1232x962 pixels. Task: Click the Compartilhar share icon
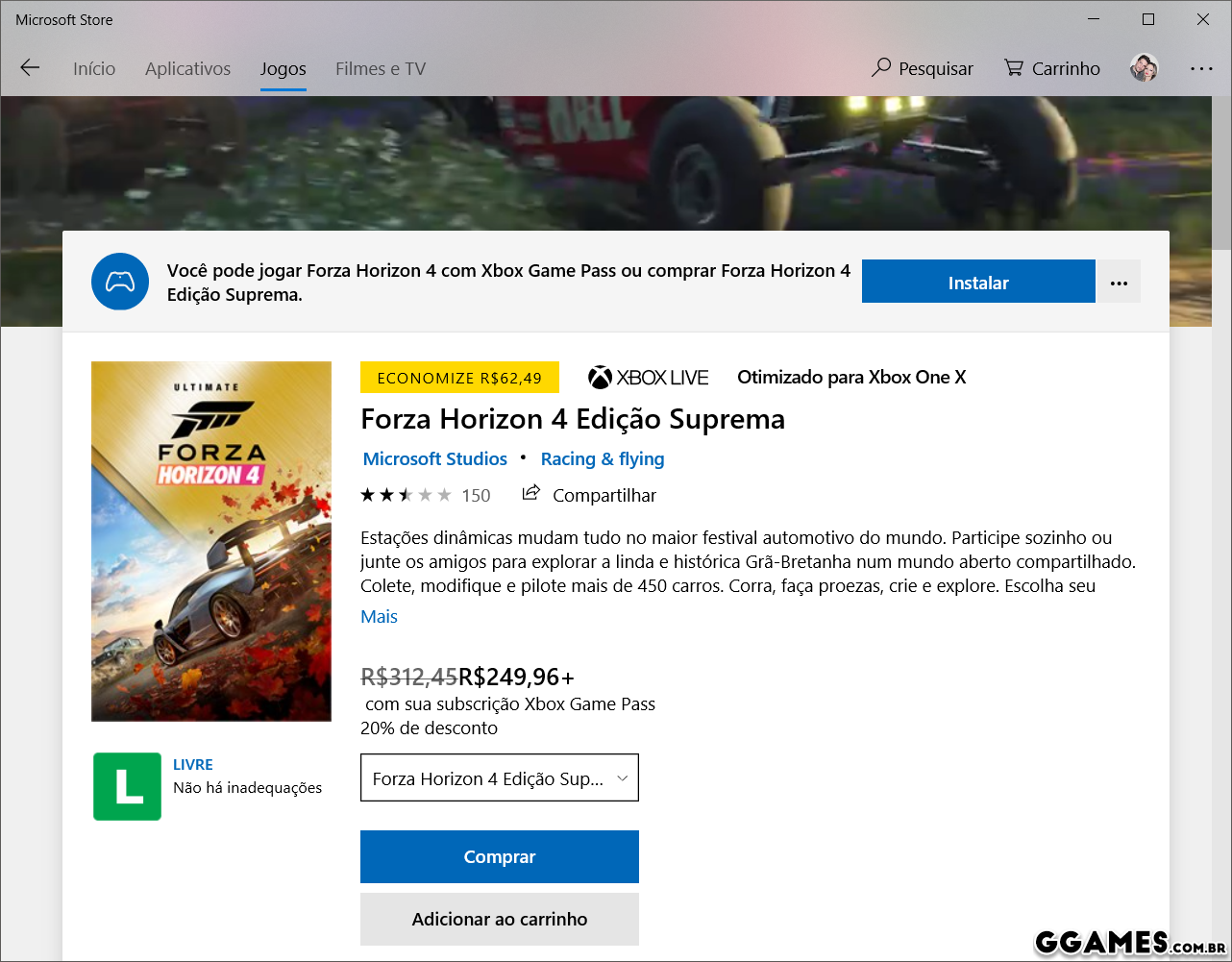(530, 494)
